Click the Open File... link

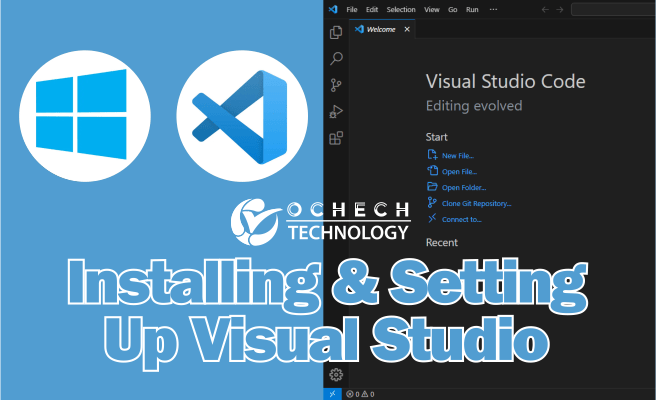[452, 171]
